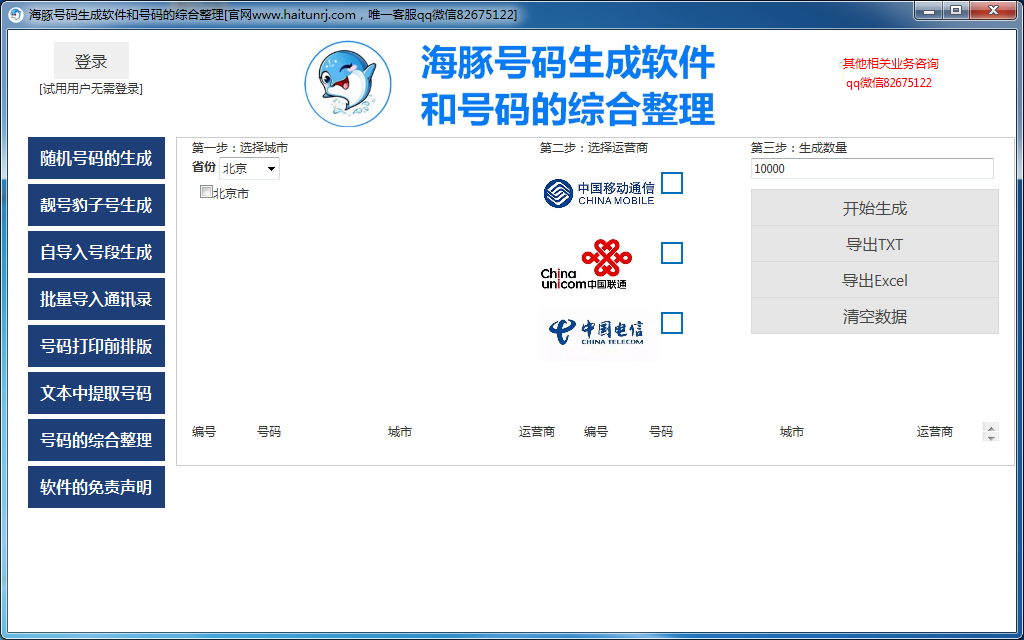Click the first 号码 column header

click(x=269, y=432)
